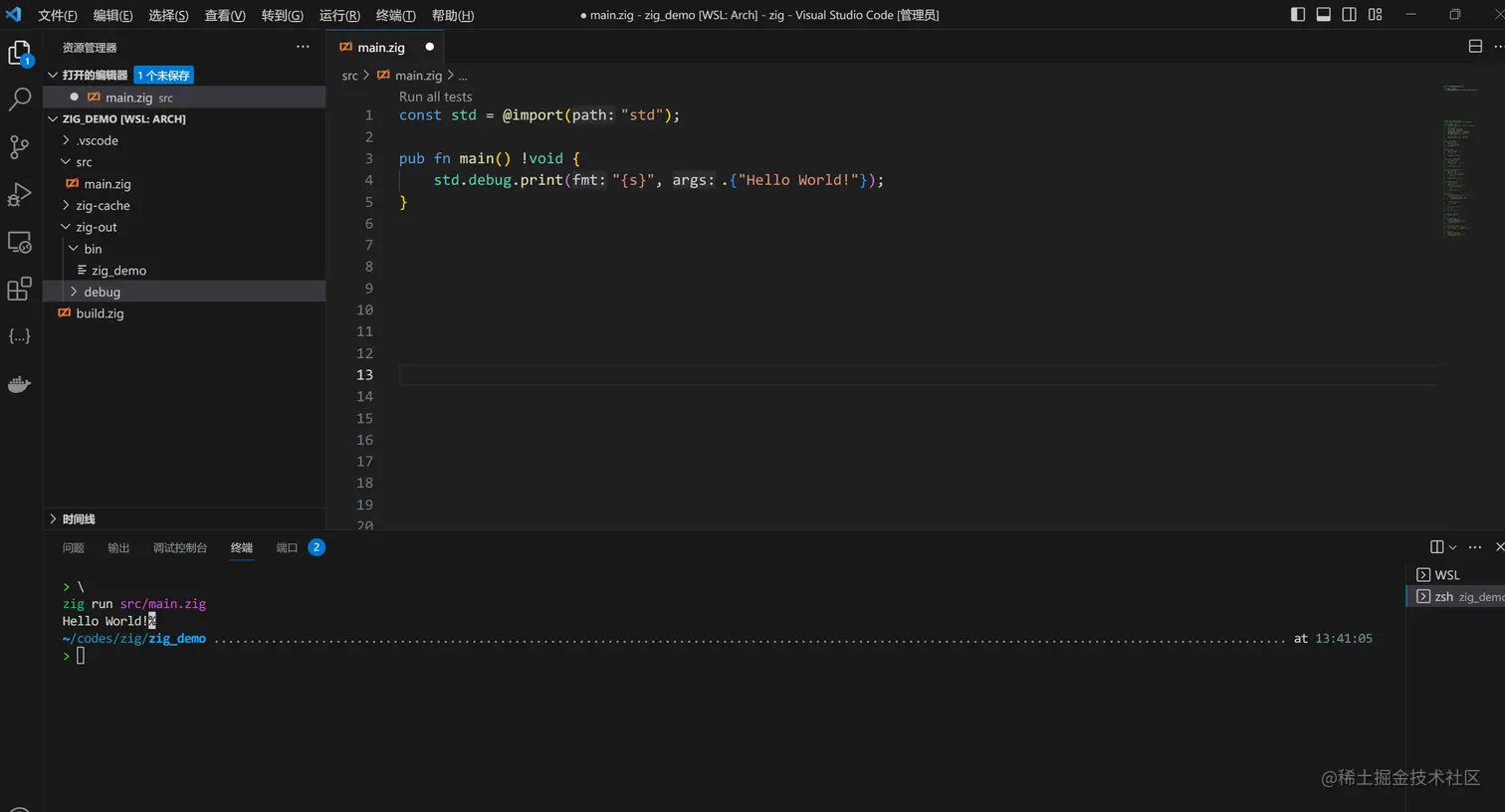Click the 1 unsaved badge
Viewport: 1505px width, 812px height.
(x=164, y=76)
